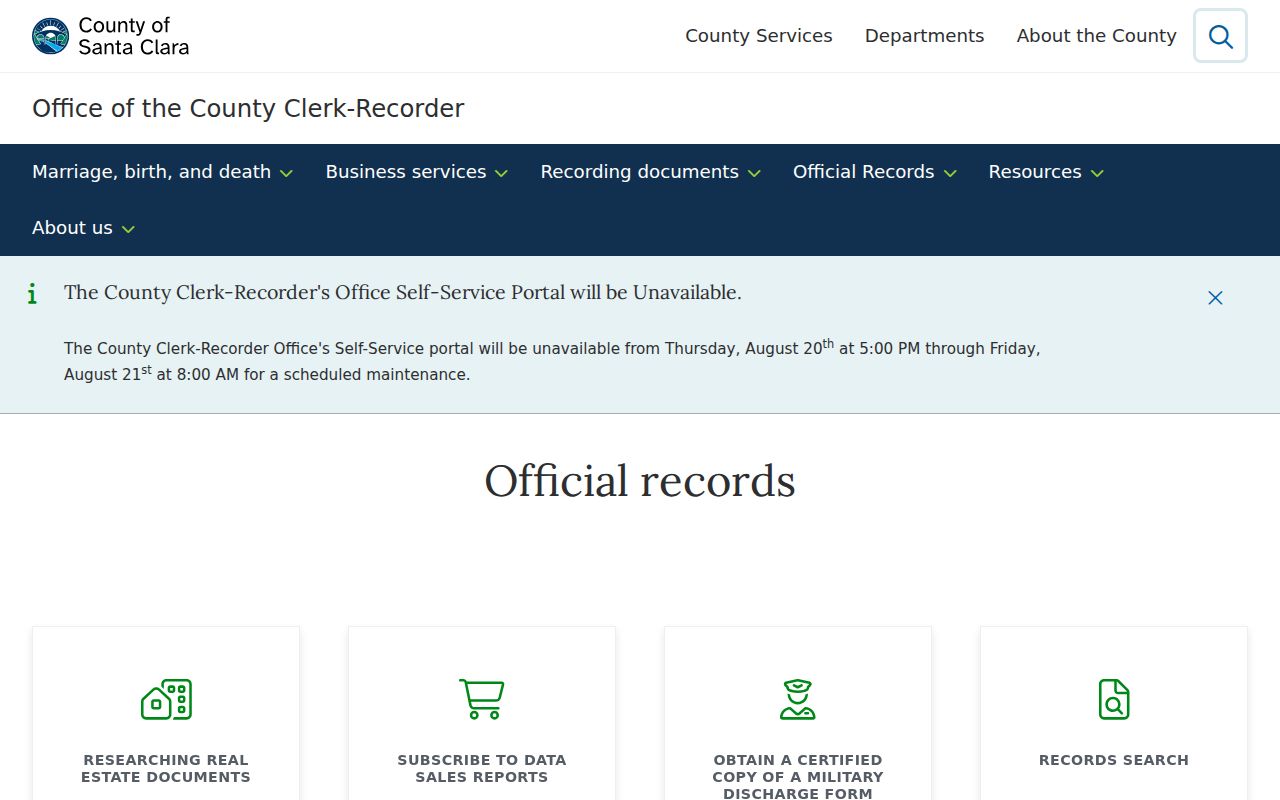Click the shopping cart data sales icon
This screenshot has height=800, width=1280.
coord(482,699)
